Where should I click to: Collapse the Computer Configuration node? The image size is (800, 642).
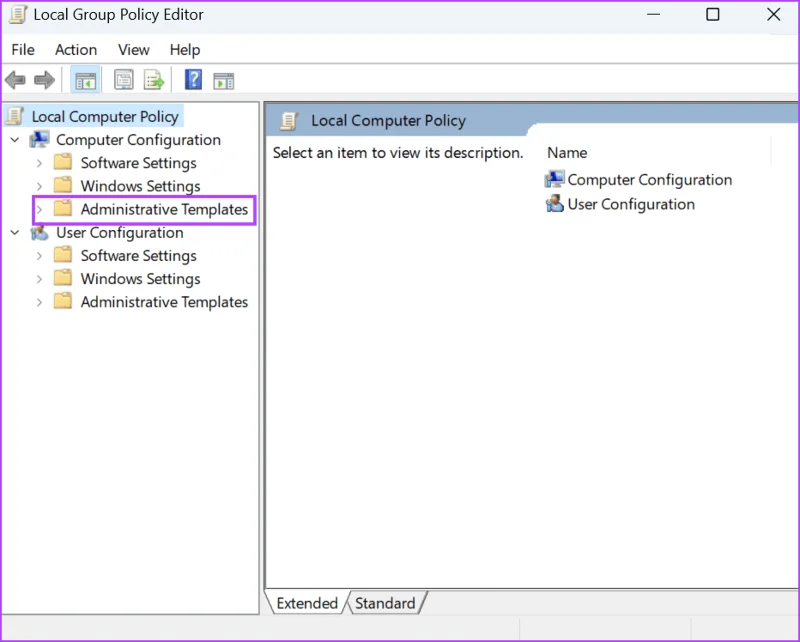point(15,139)
